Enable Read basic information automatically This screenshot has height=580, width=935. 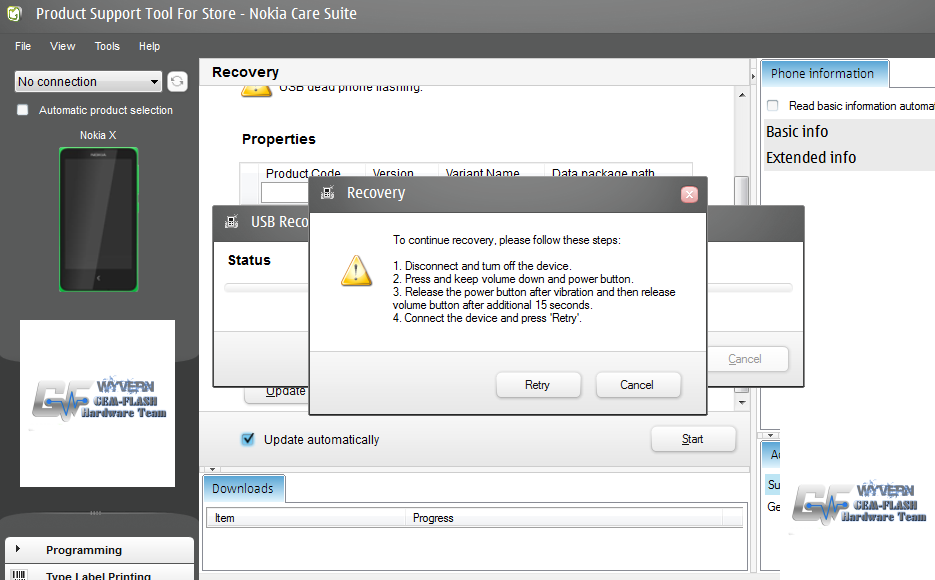click(773, 106)
